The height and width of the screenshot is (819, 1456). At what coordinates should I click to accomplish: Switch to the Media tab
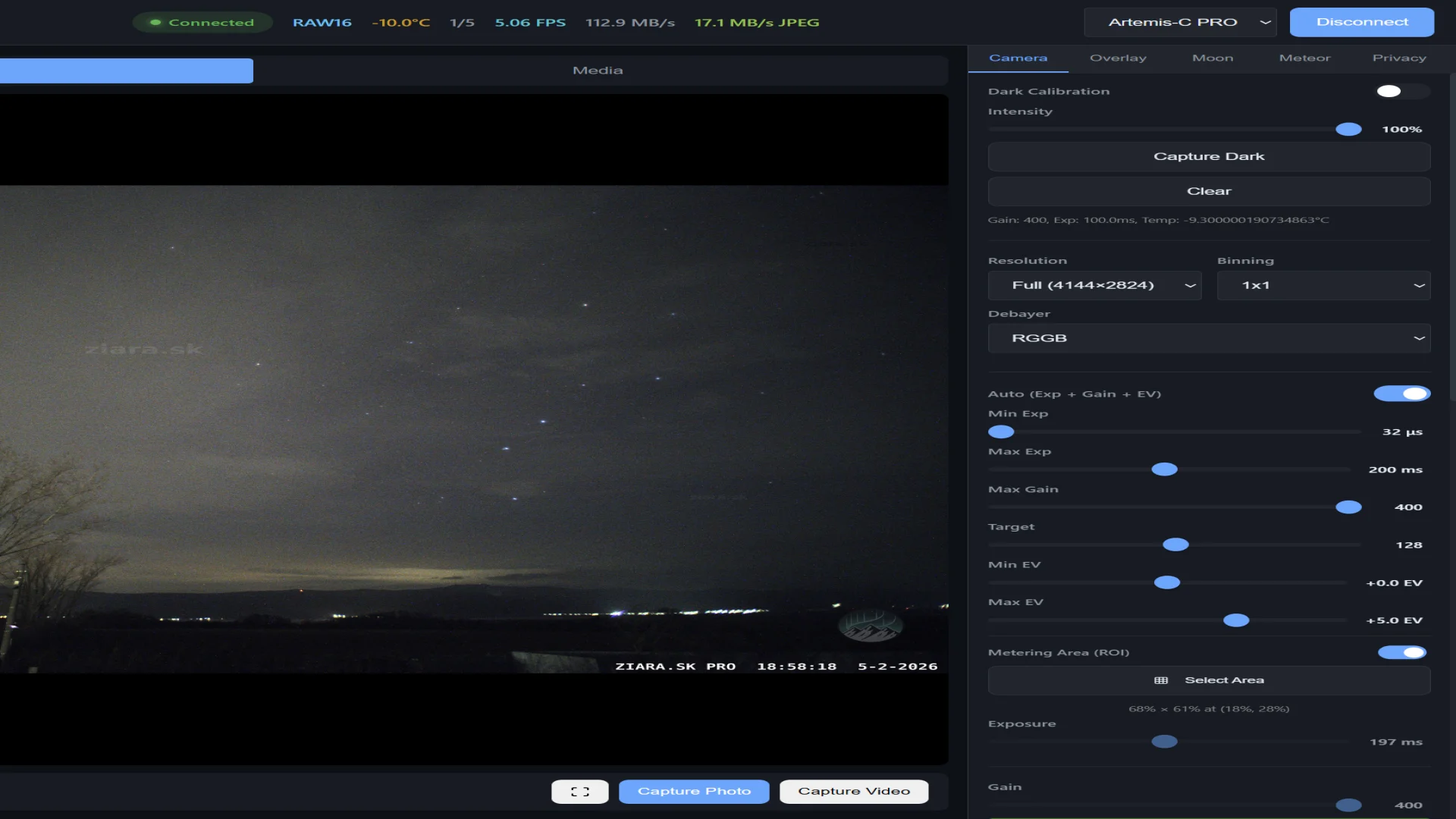pyautogui.click(x=598, y=71)
